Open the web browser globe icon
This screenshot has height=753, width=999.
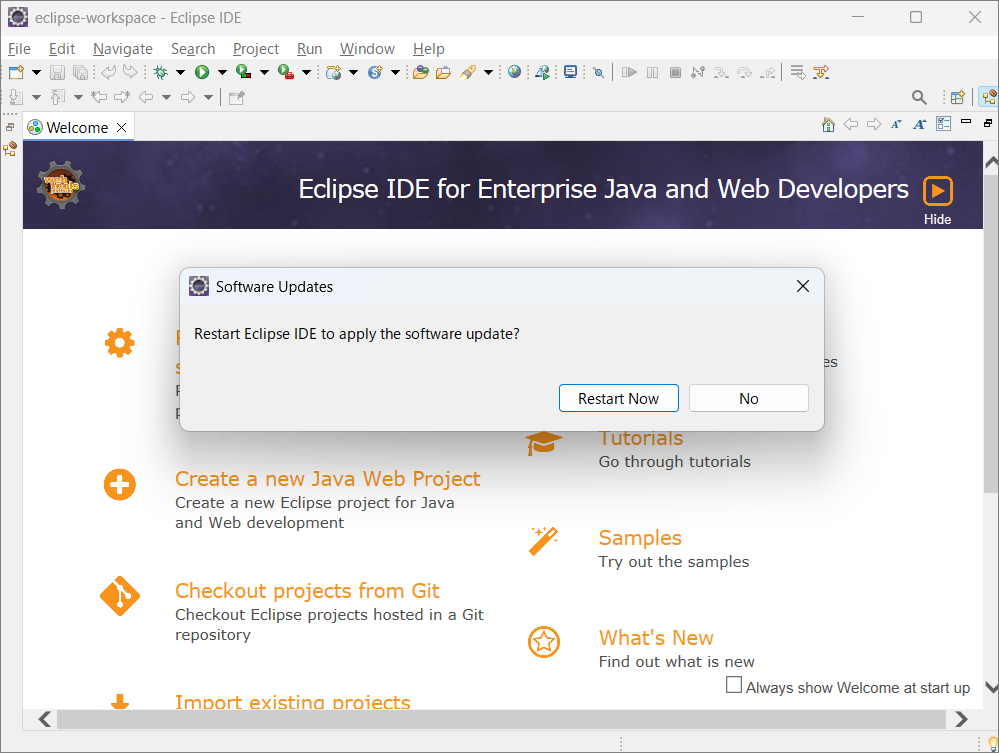click(515, 72)
